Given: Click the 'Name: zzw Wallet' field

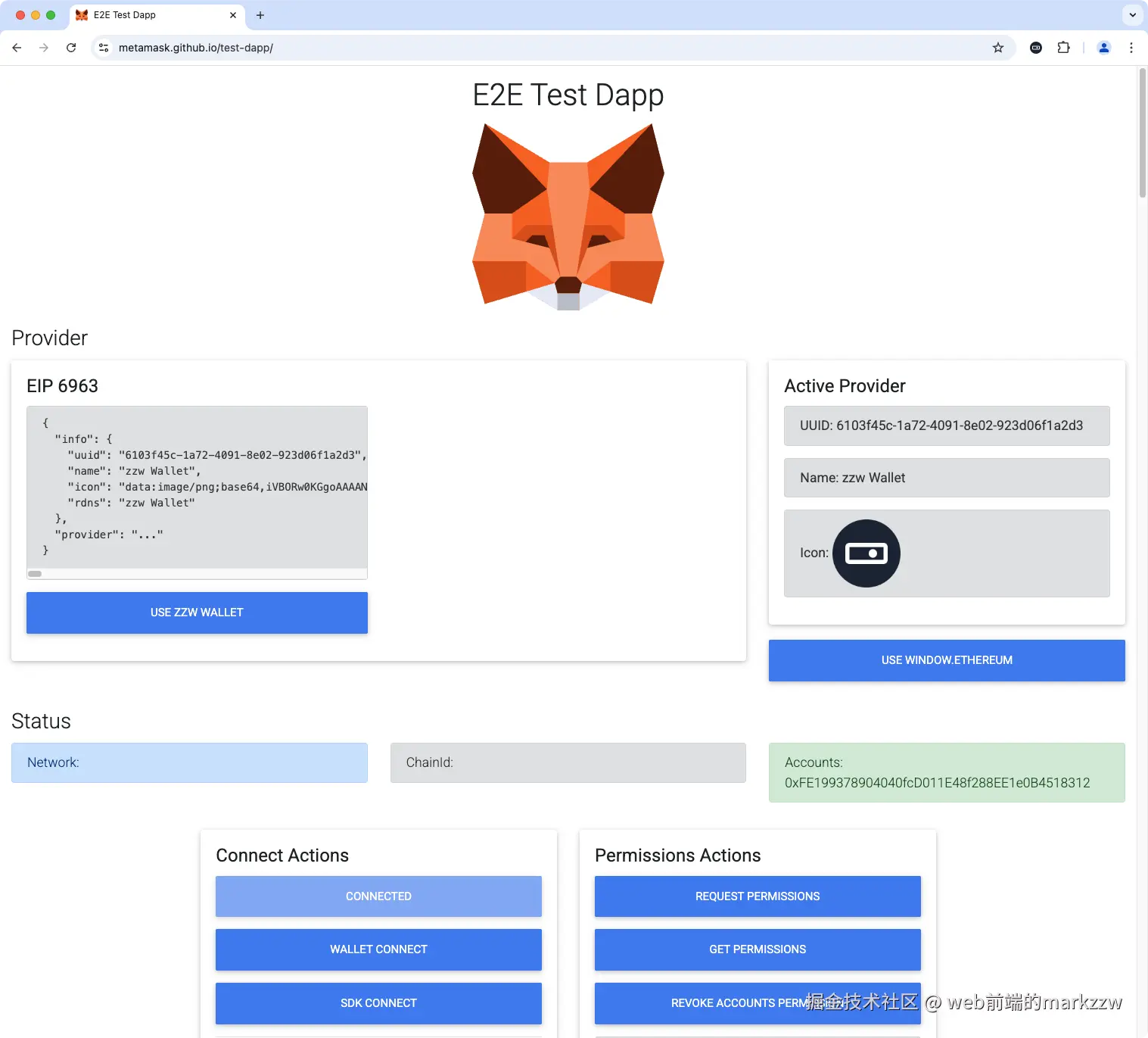Looking at the screenshot, I should click(x=947, y=478).
